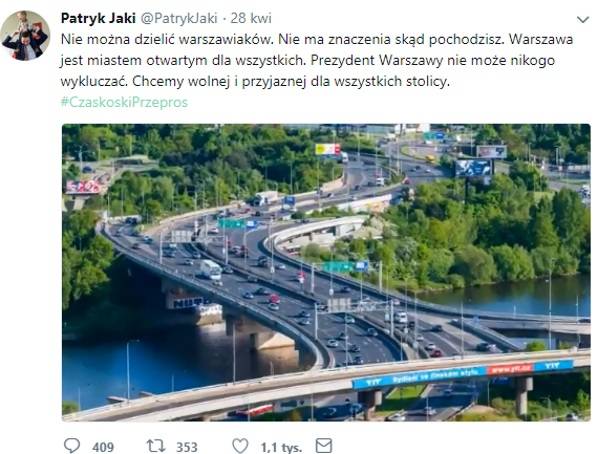The width and height of the screenshot is (598, 454).
Task: Click the 353 retweets count
Action: [187, 447]
